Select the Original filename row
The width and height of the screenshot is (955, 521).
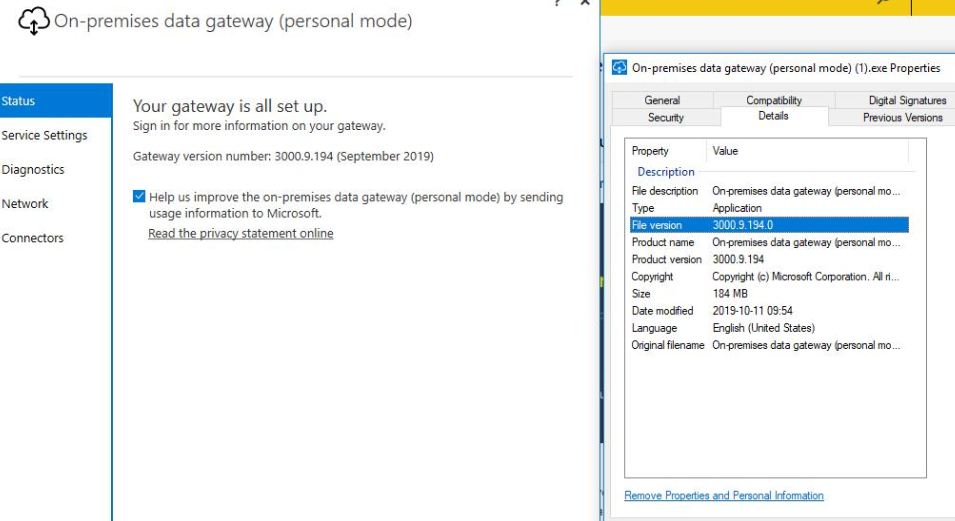pos(769,345)
